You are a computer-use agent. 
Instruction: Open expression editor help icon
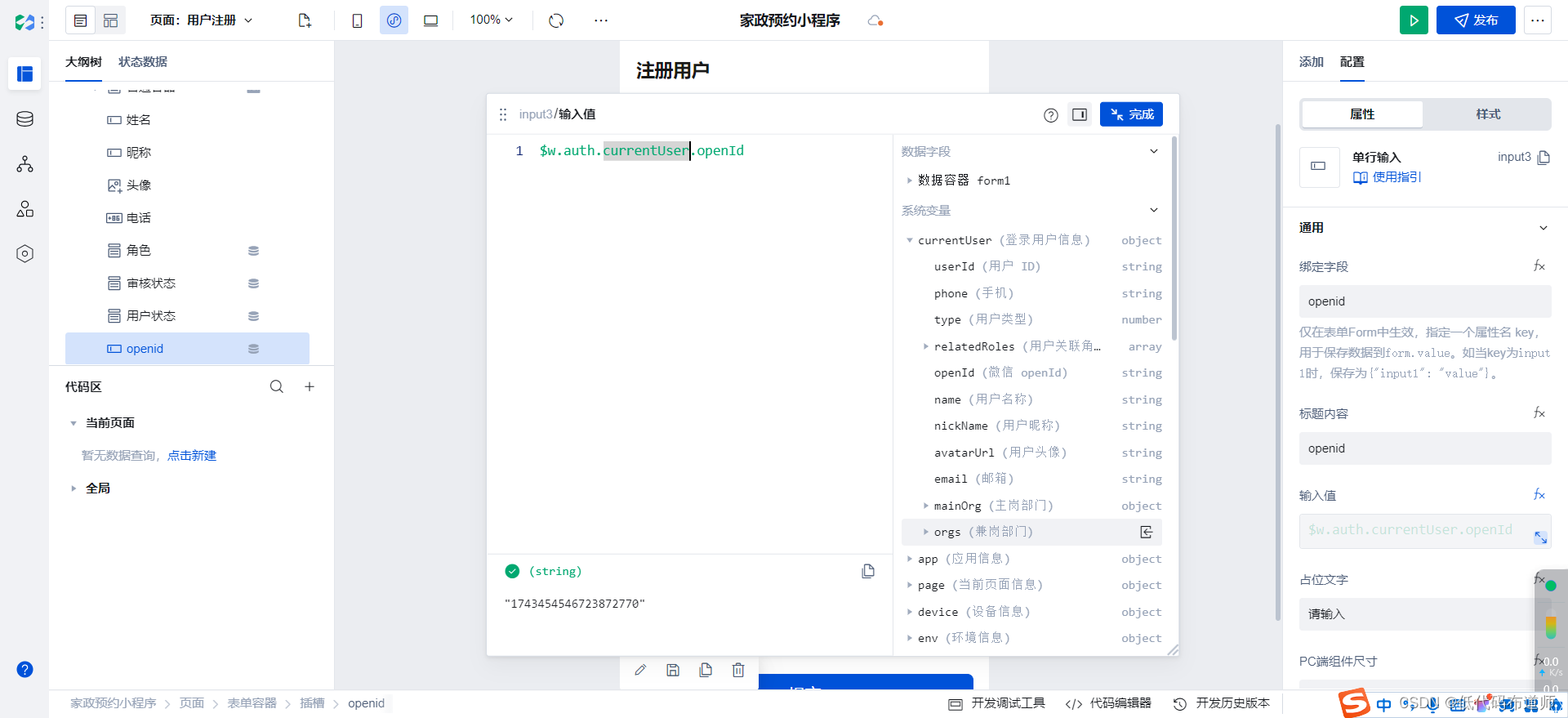(1051, 115)
